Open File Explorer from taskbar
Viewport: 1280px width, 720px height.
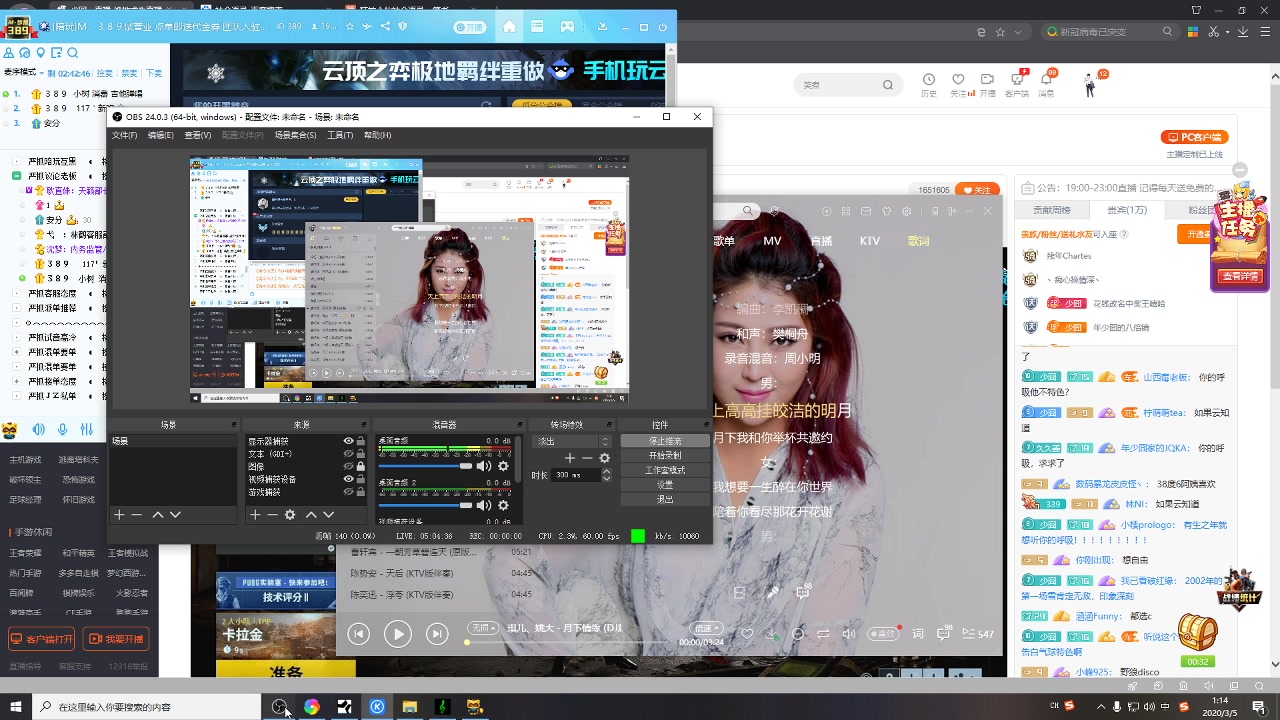coord(410,707)
